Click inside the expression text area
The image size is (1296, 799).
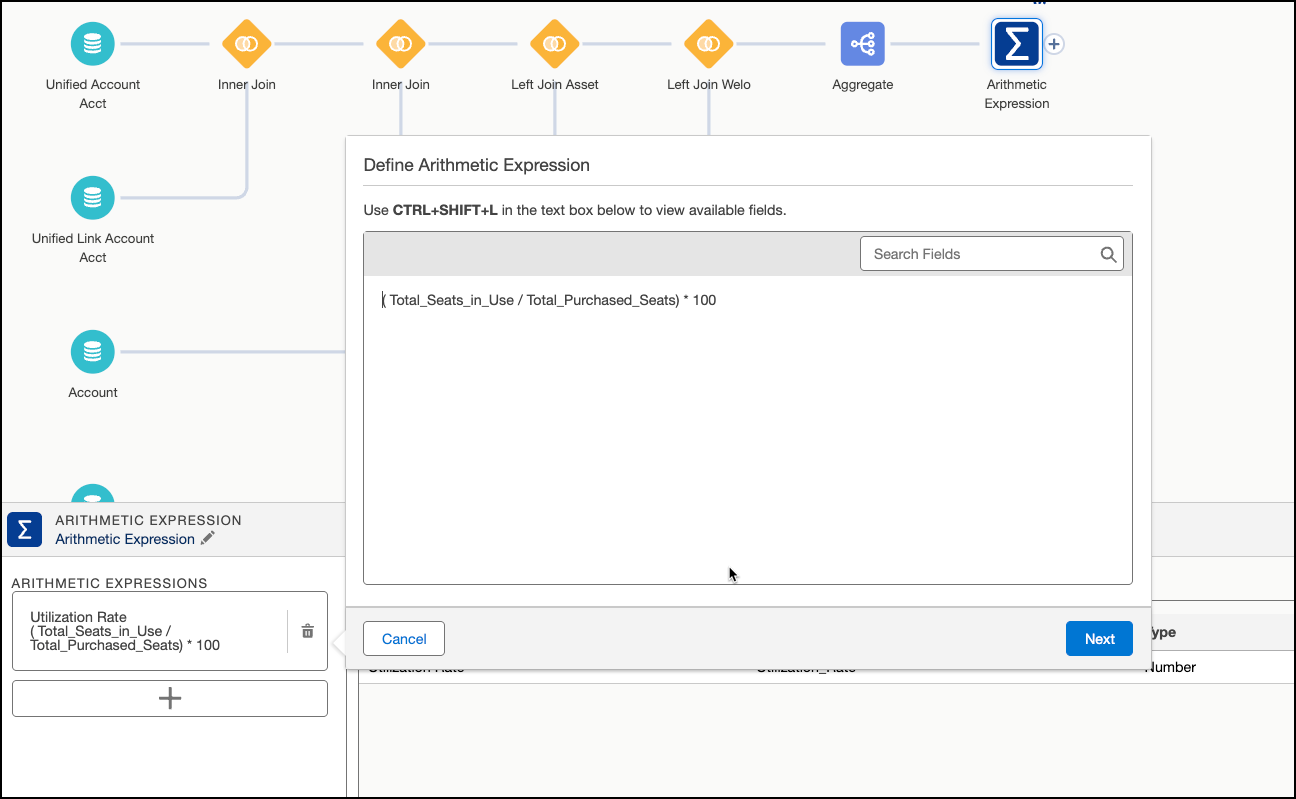pyautogui.click(x=747, y=430)
